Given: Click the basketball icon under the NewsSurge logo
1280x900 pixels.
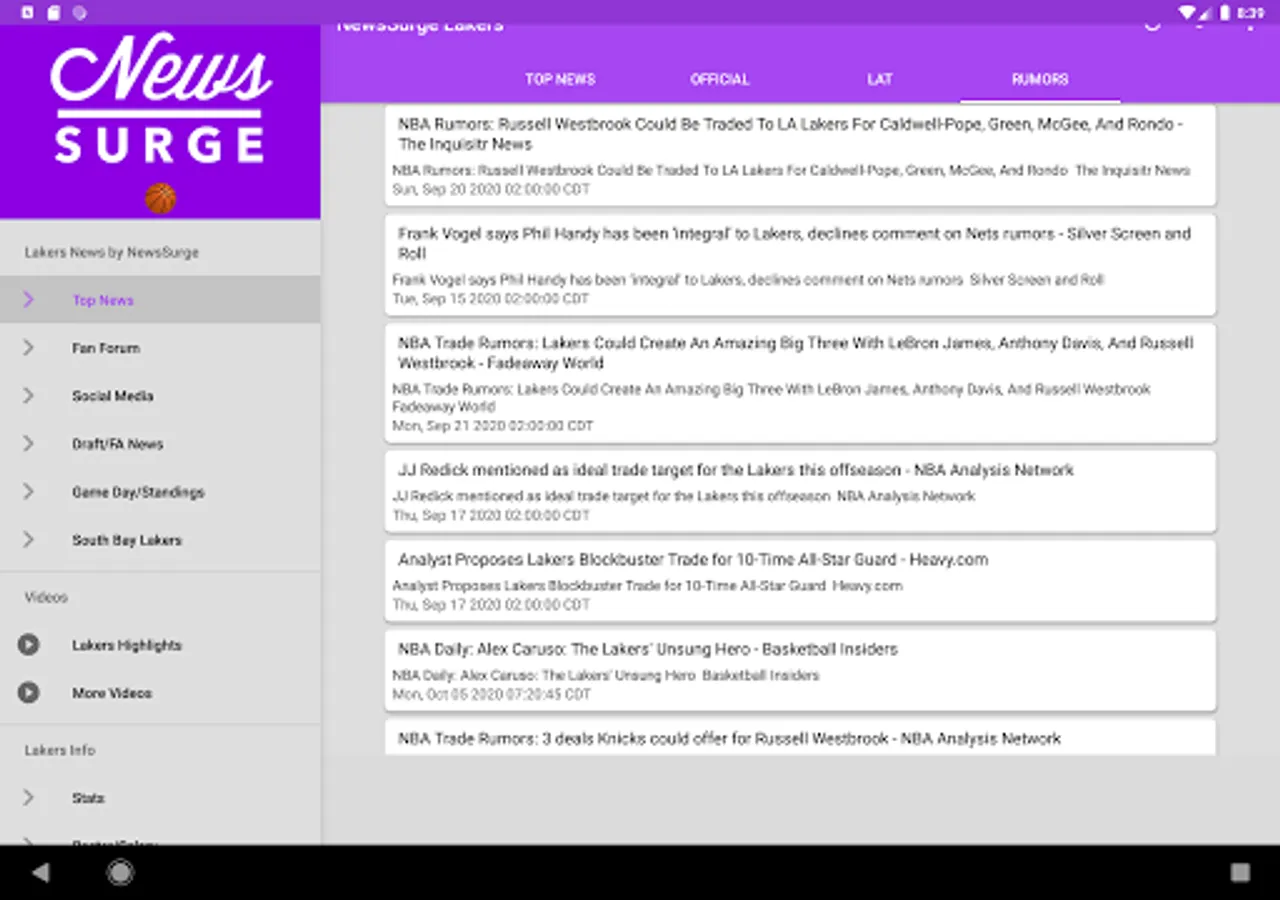Looking at the screenshot, I should pos(160,198).
